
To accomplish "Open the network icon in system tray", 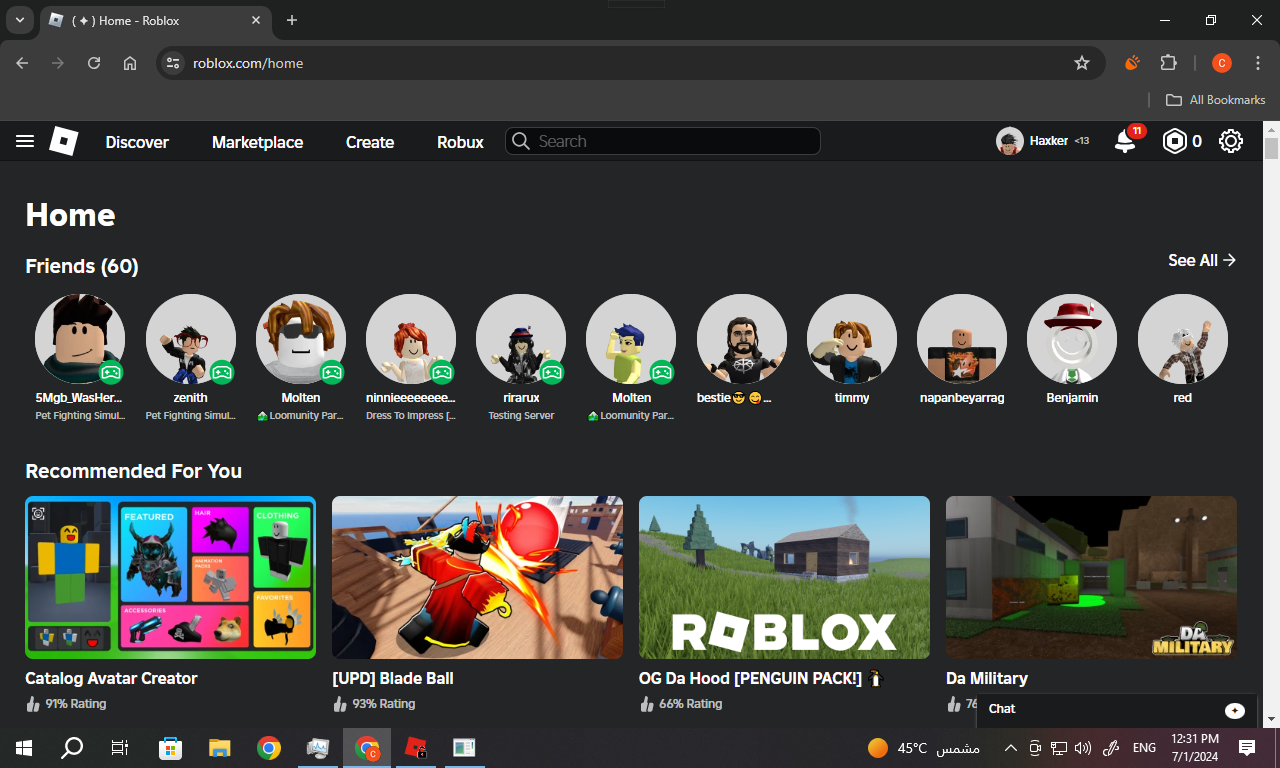I will point(1059,748).
